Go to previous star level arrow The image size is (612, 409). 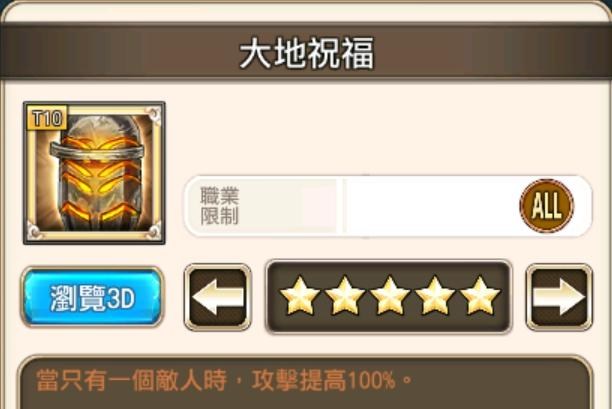217,297
